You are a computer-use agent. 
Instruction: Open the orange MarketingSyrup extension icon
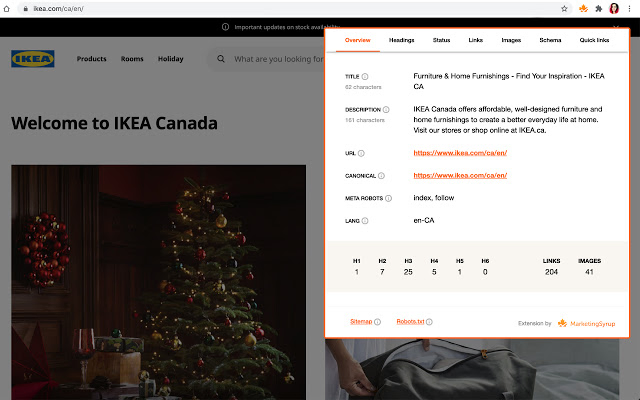coord(583,8)
